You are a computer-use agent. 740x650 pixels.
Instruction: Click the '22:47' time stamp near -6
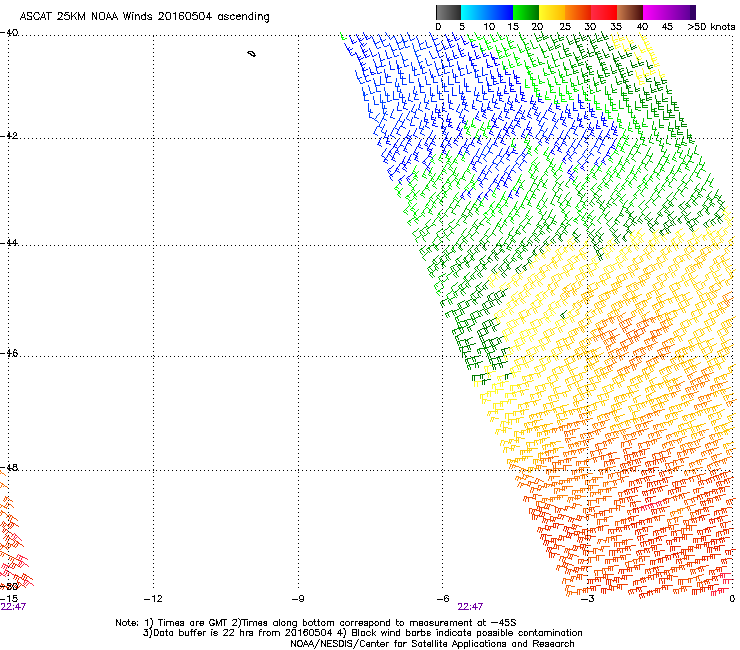pos(470,607)
